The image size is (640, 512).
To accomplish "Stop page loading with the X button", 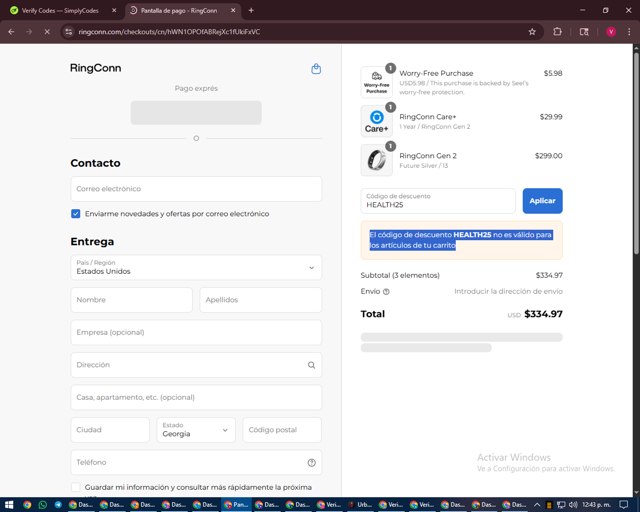I will click(x=47, y=32).
